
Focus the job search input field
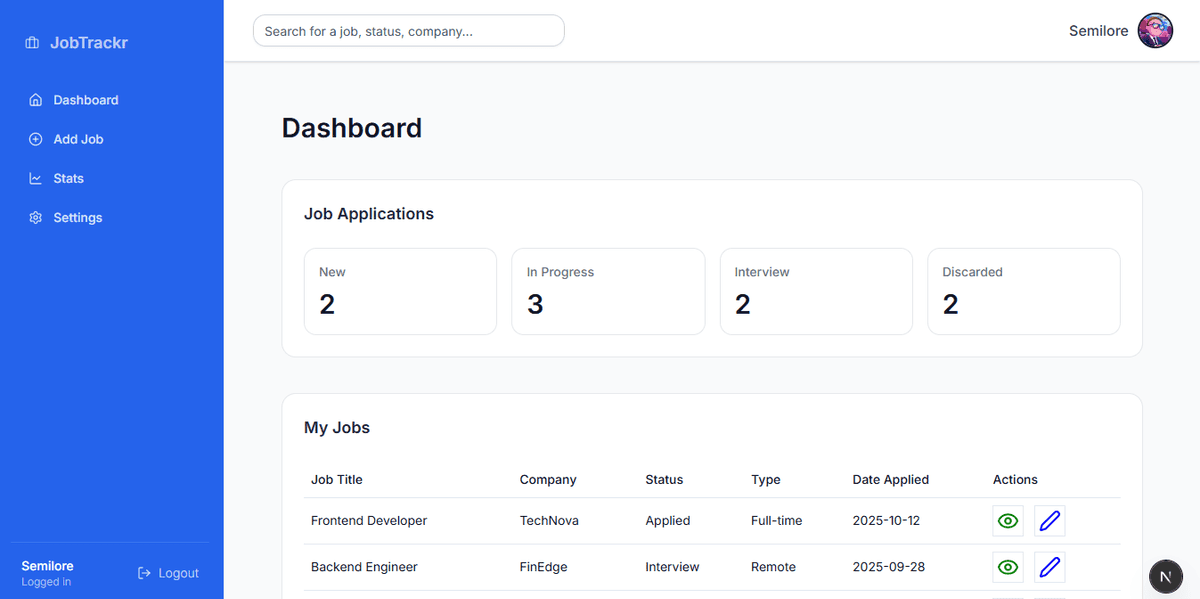coord(409,31)
